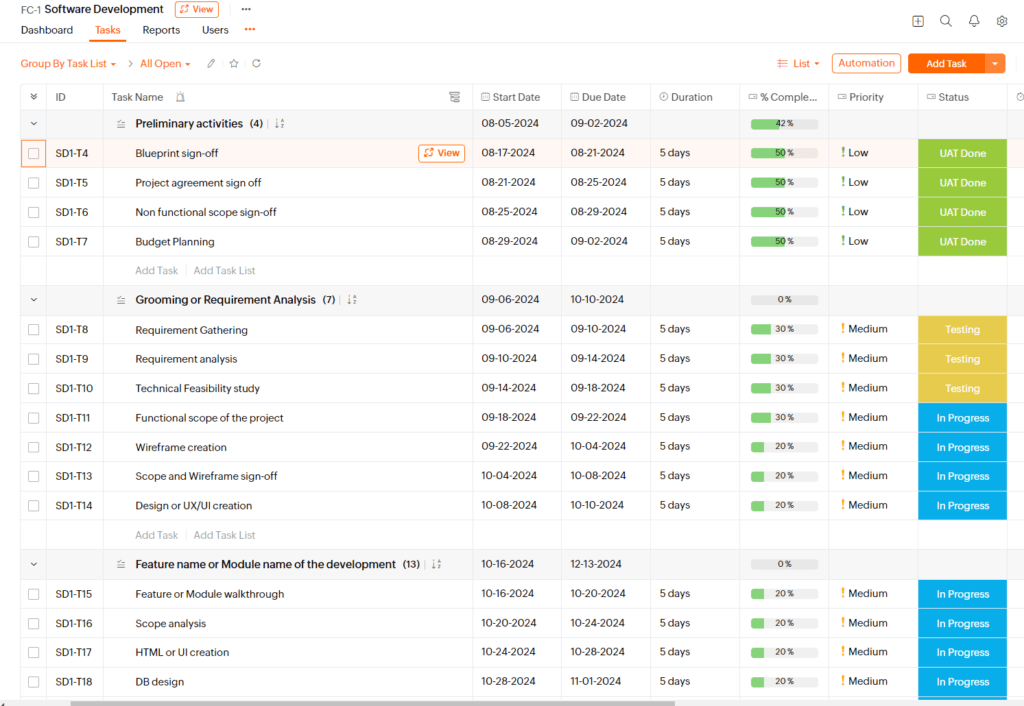Image resolution: width=1024 pixels, height=706 pixels.
Task: Click the 50% progress bar for SD1-T5
Action: 784,183
